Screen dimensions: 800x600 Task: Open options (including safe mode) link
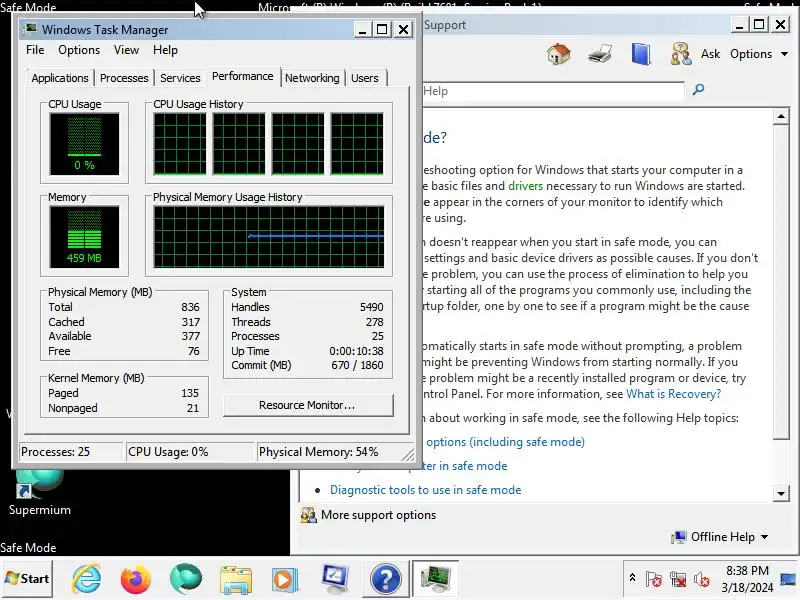coord(505,442)
